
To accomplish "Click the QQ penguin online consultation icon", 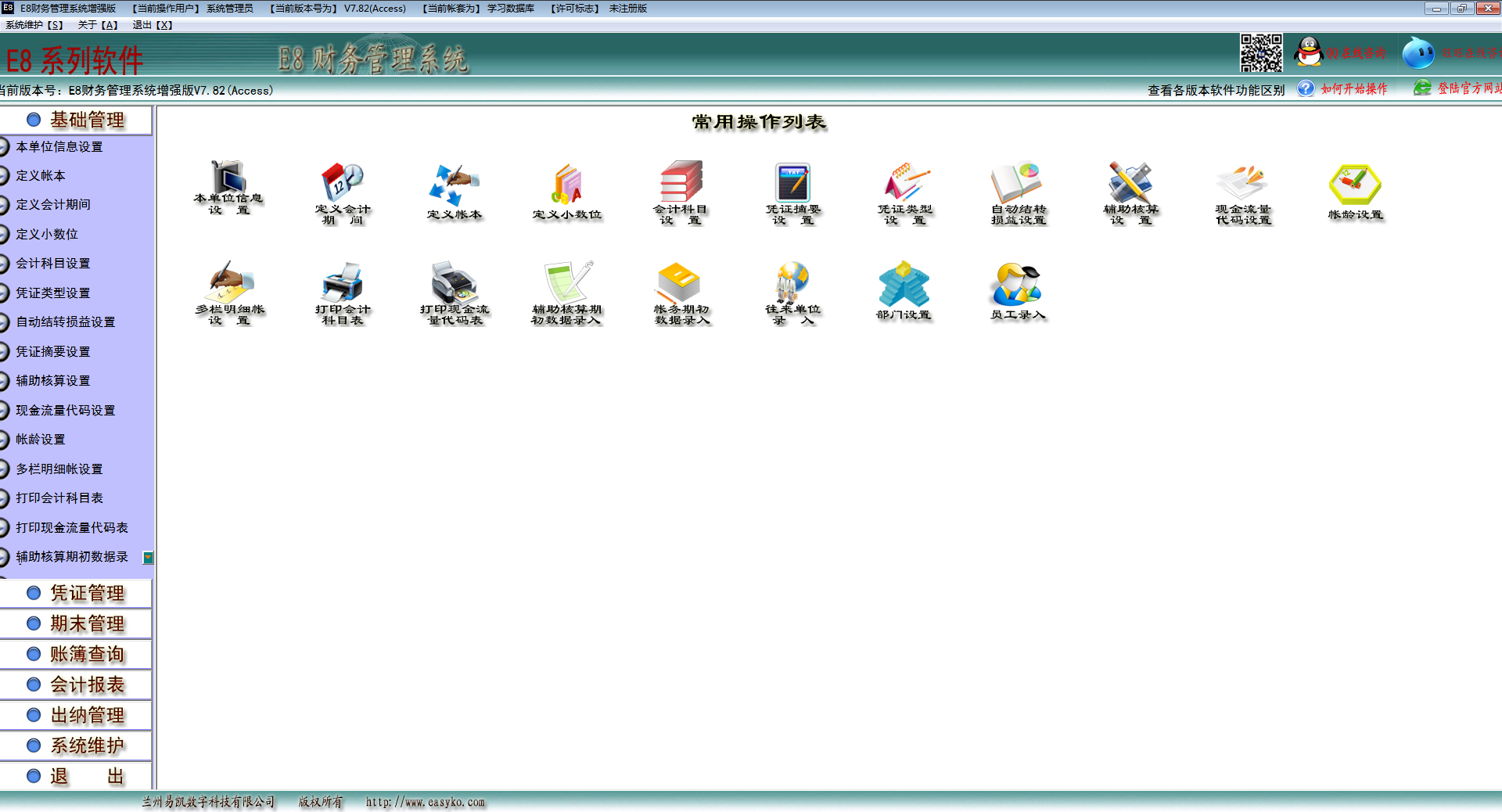I will tap(1308, 52).
